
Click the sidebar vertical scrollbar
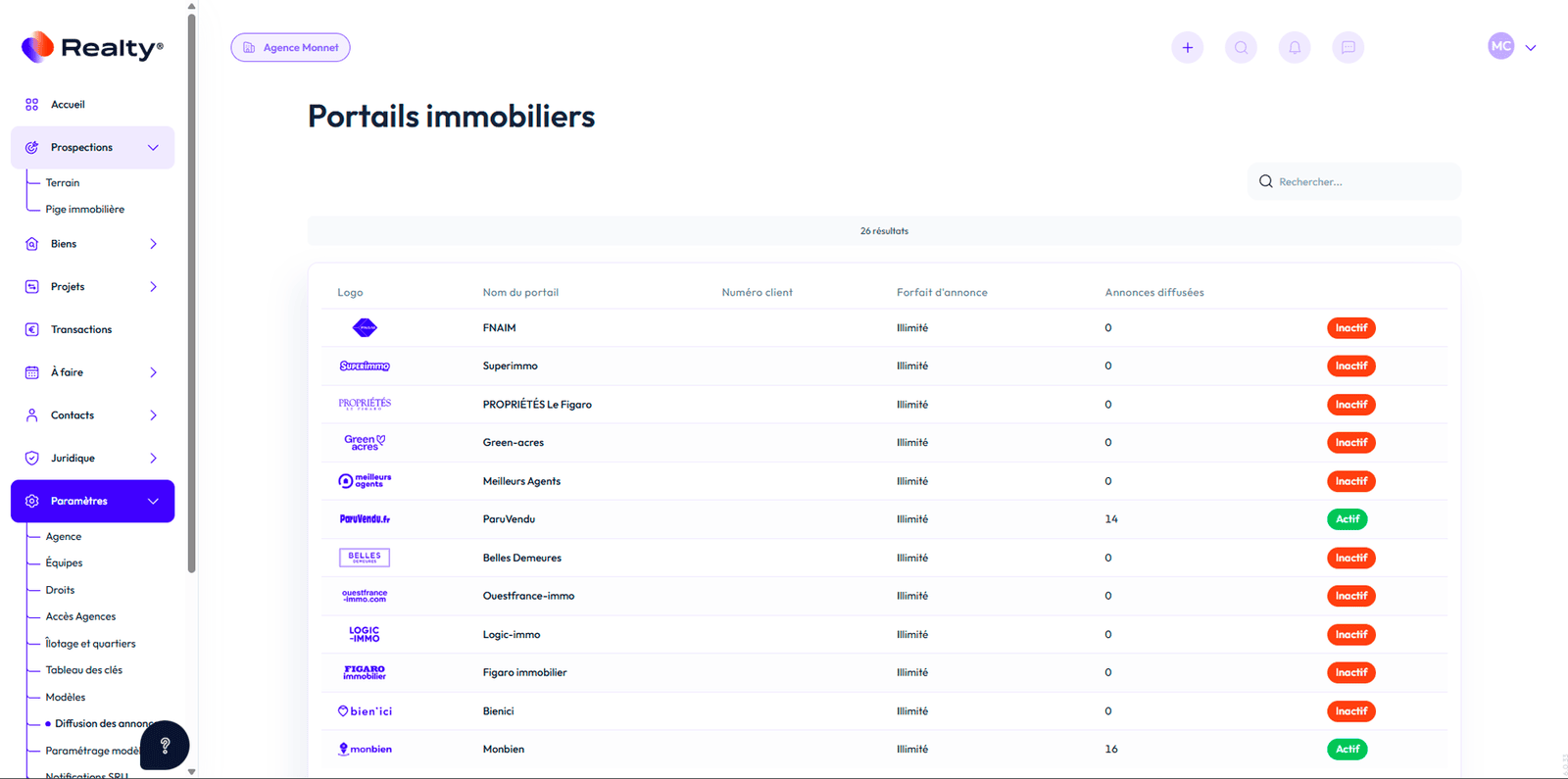click(x=191, y=294)
